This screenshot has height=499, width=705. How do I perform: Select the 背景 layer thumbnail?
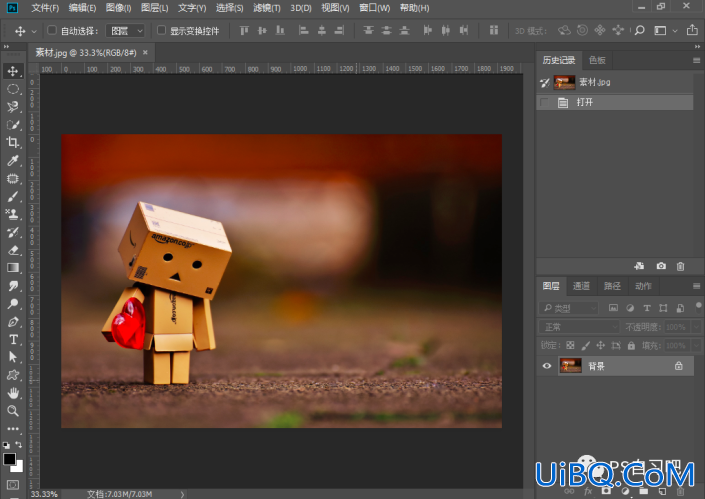click(570, 366)
